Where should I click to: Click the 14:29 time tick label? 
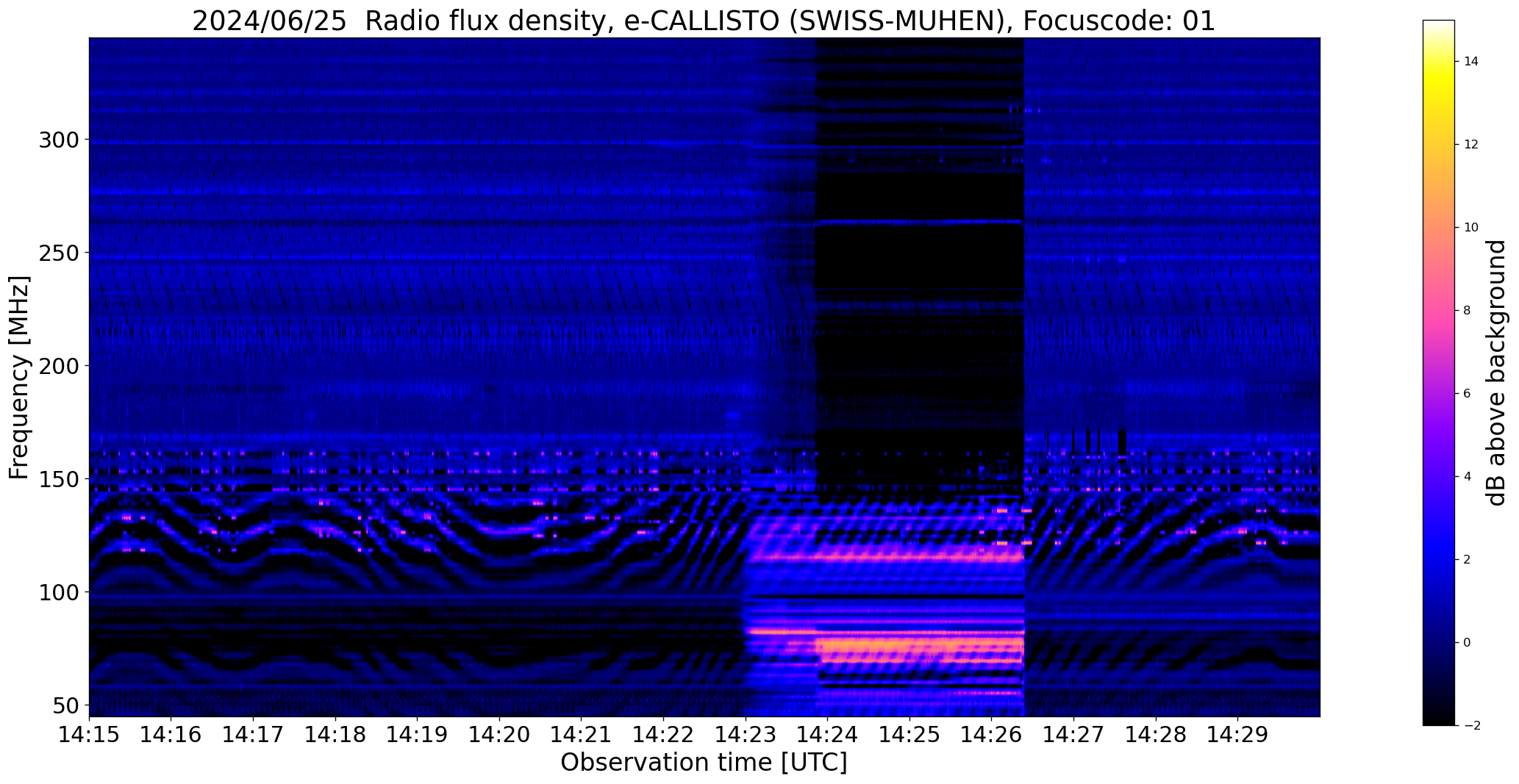(x=1238, y=735)
